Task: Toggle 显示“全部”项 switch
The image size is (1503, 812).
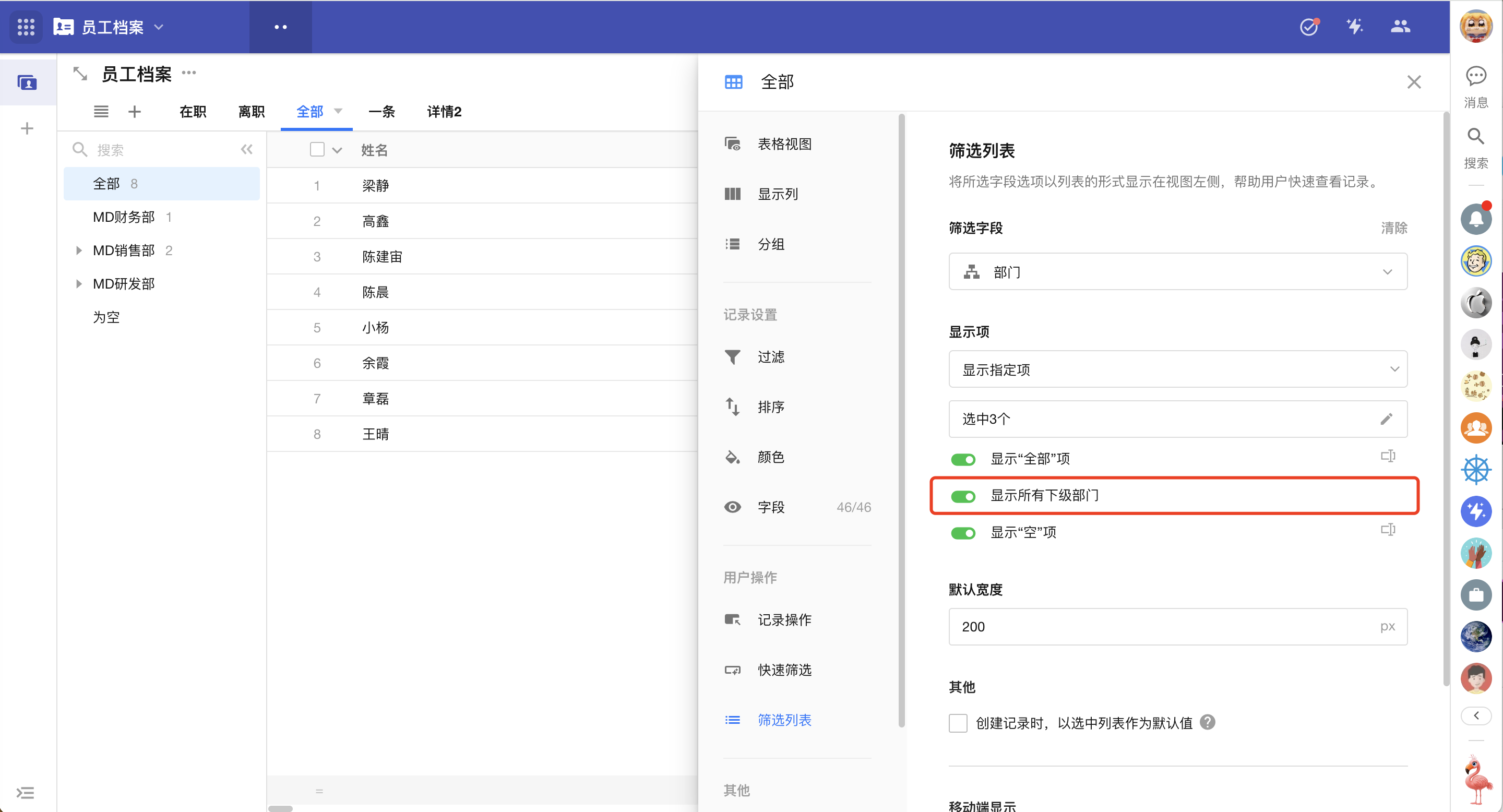Action: coord(963,459)
